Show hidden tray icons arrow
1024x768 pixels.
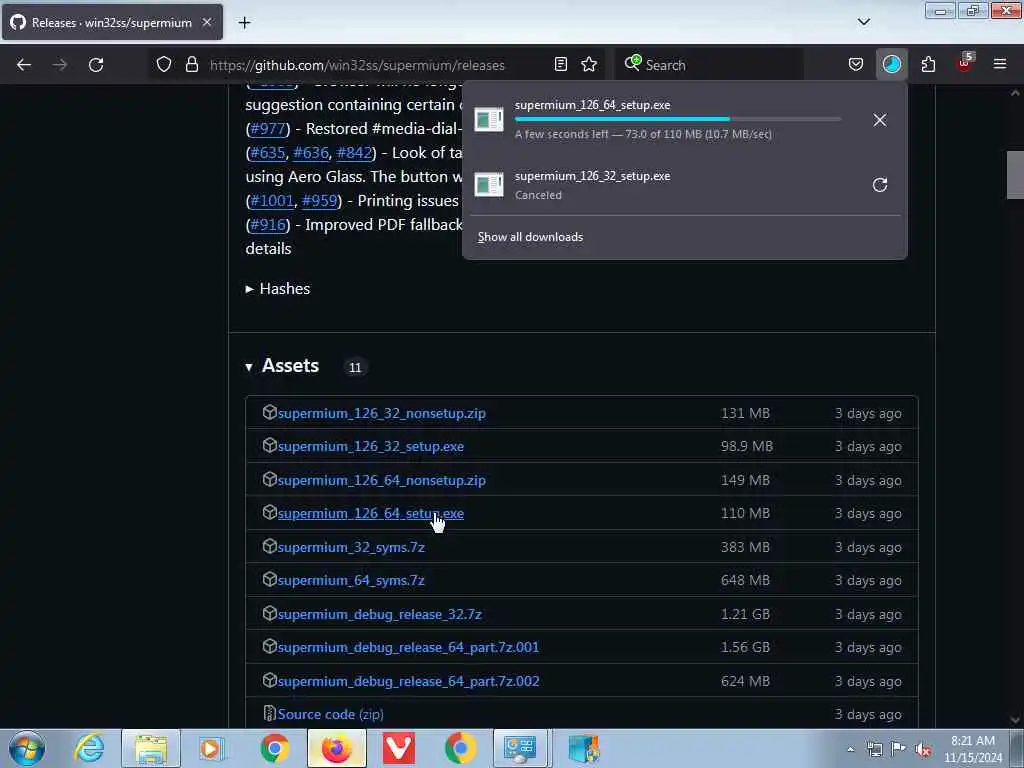(x=850, y=749)
